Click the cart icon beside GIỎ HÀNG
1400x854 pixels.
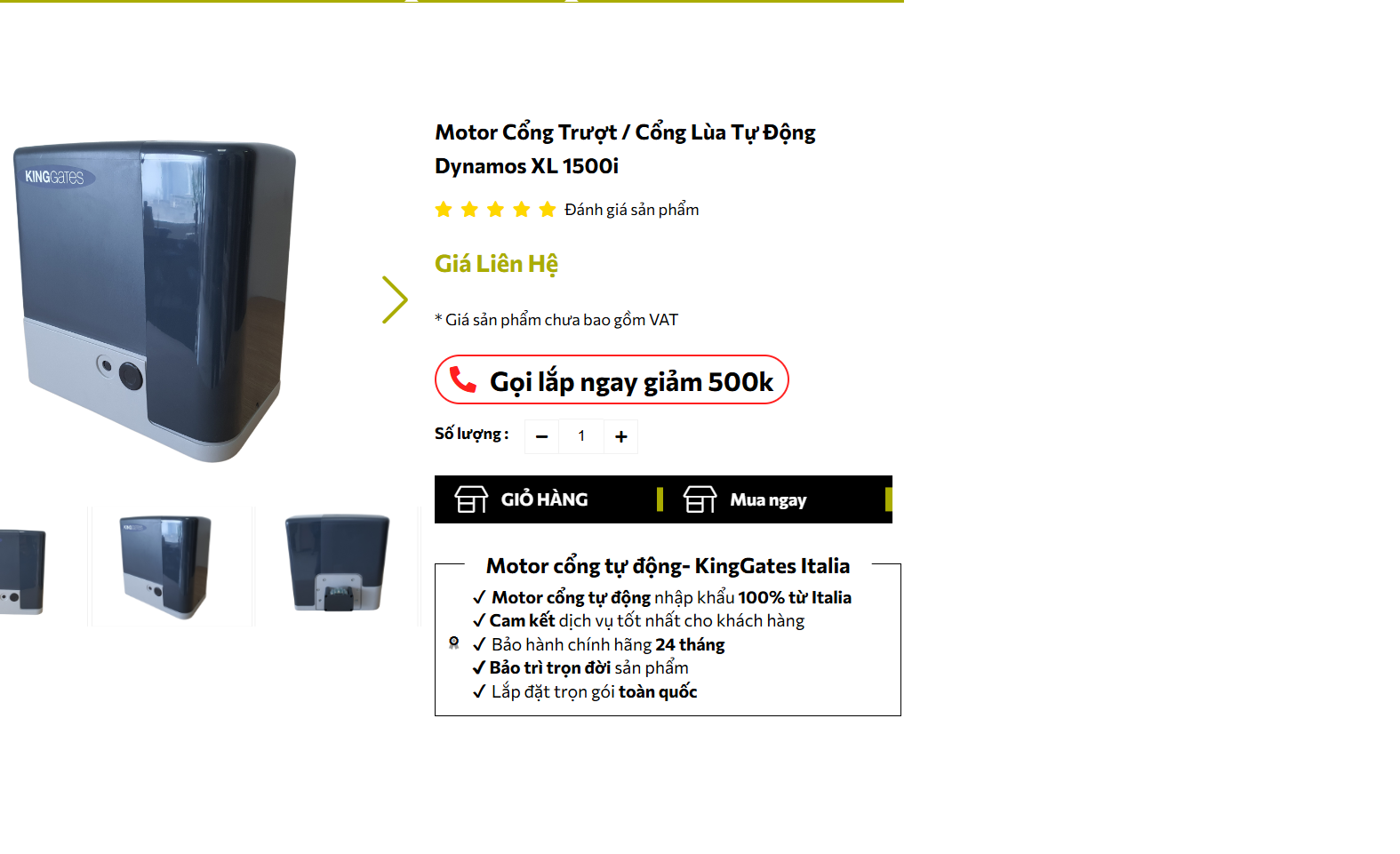pos(471,499)
